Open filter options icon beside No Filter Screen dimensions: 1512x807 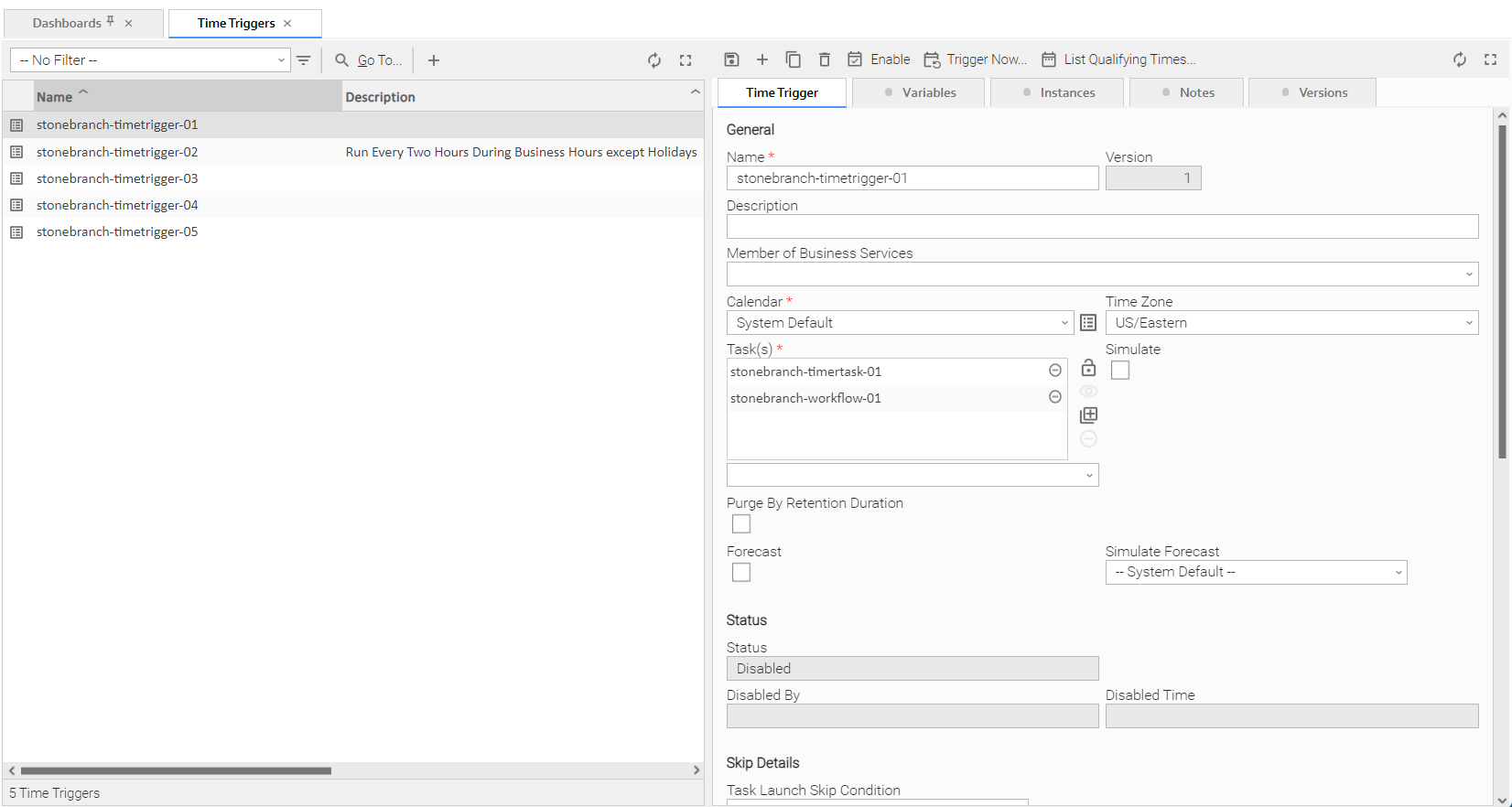tap(304, 60)
